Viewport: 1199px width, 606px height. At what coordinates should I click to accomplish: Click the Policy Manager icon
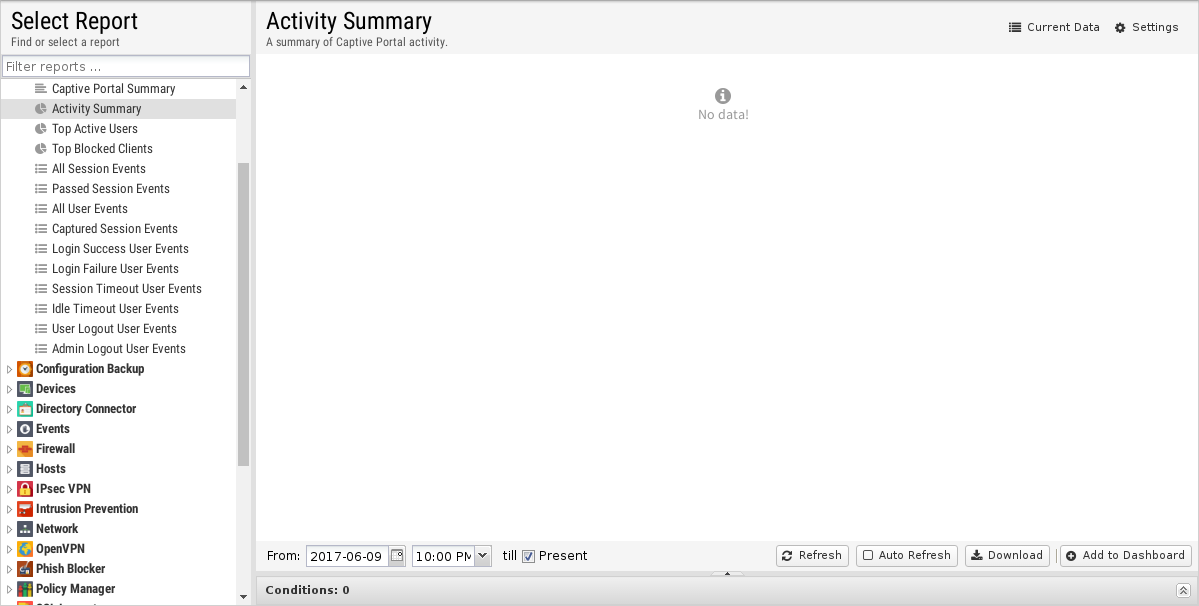click(24, 589)
